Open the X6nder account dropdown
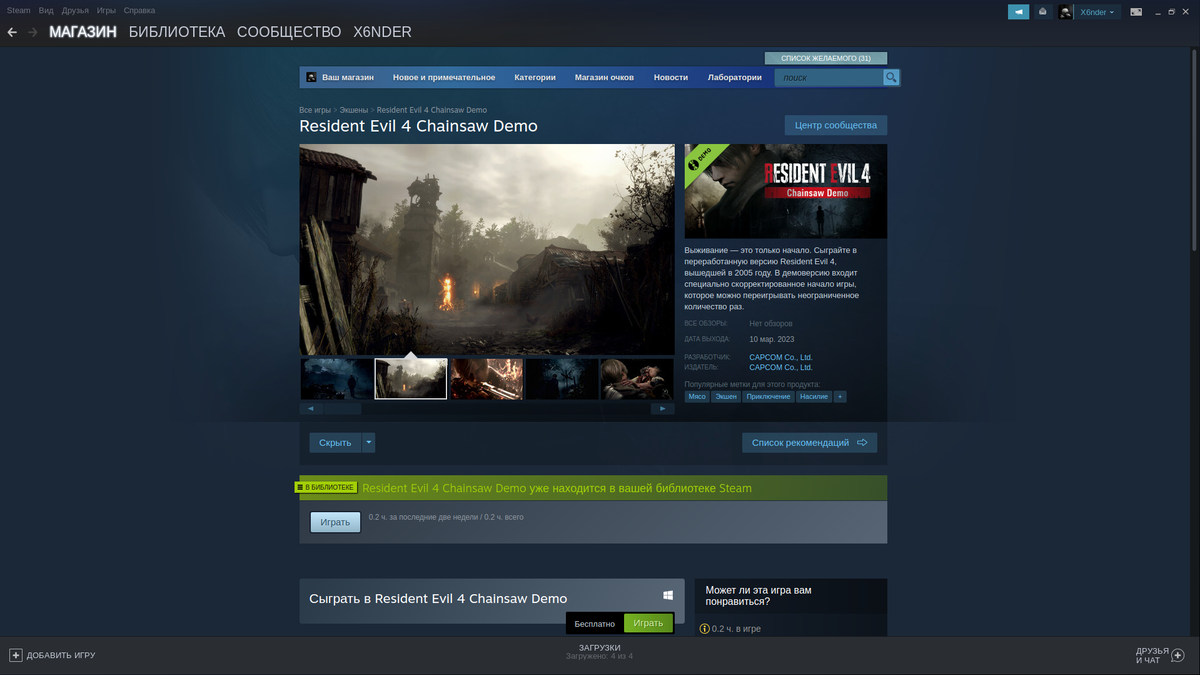The image size is (1200, 675). pos(1097,12)
